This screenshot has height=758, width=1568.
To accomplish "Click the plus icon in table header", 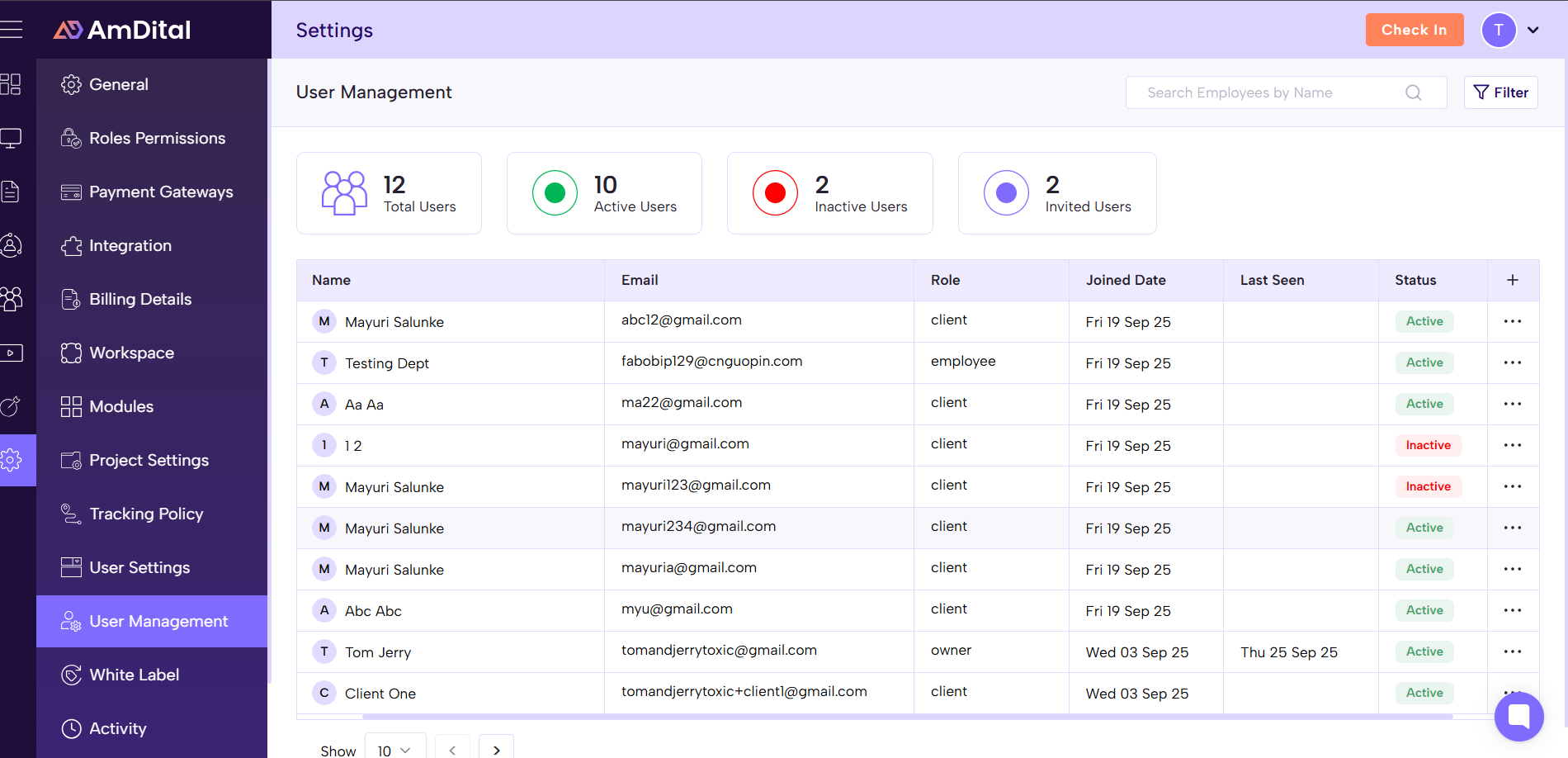I will [x=1512, y=280].
